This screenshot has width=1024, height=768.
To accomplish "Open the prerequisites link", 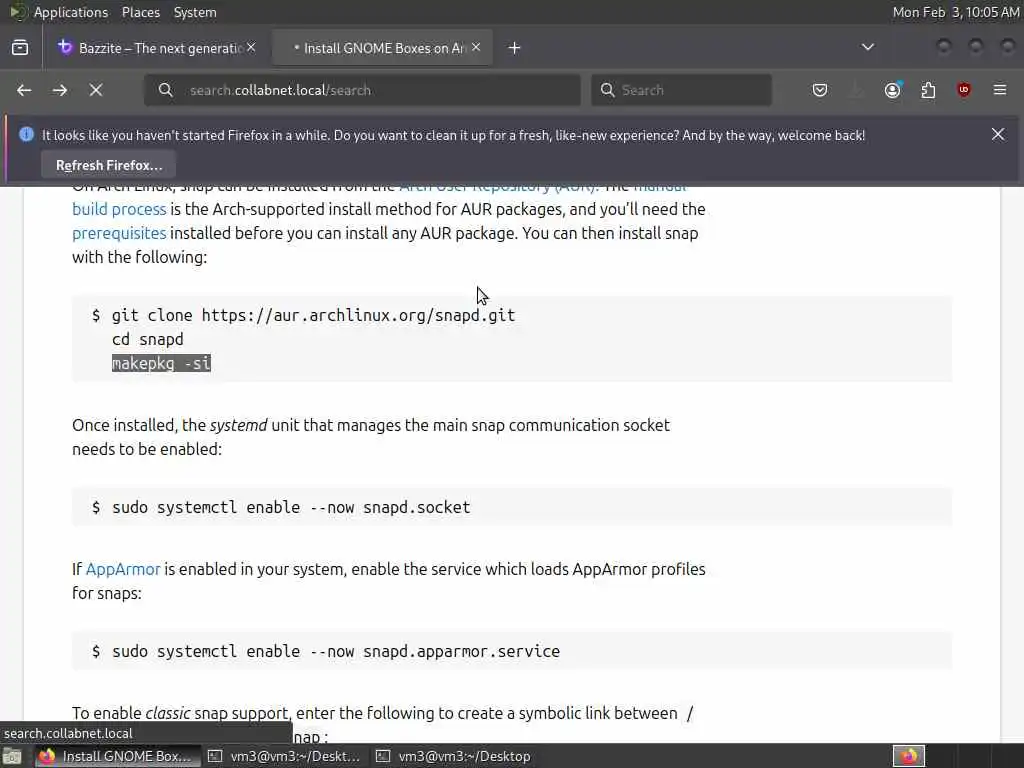I will click(x=119, y=233).
